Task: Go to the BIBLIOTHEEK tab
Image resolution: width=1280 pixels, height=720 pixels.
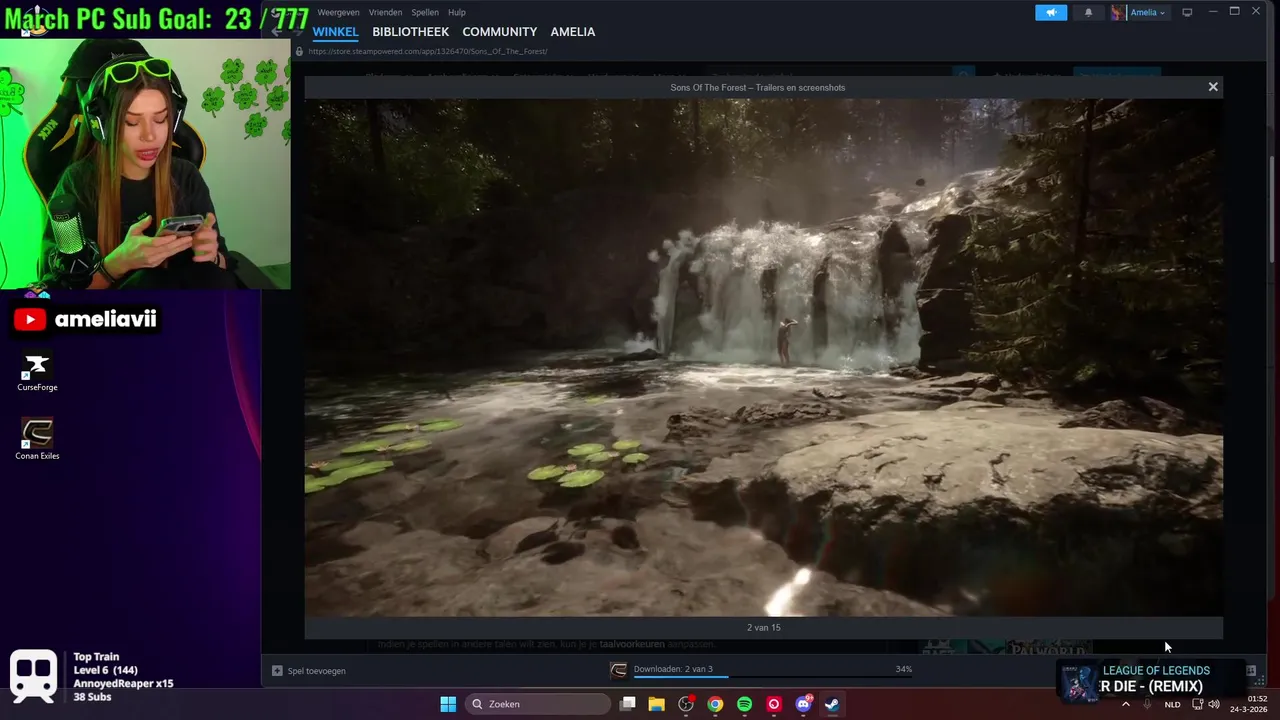Action: (411, 32)
